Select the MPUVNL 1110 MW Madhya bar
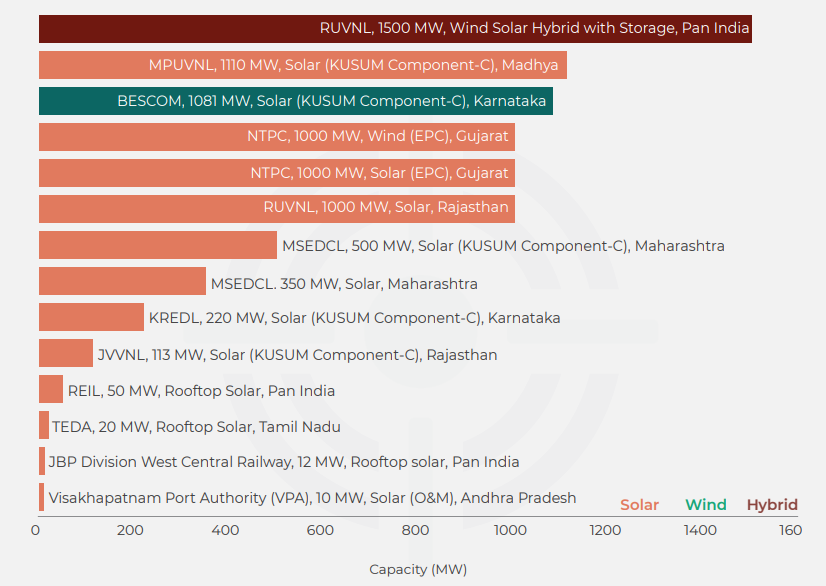 [x=302, y=65]
